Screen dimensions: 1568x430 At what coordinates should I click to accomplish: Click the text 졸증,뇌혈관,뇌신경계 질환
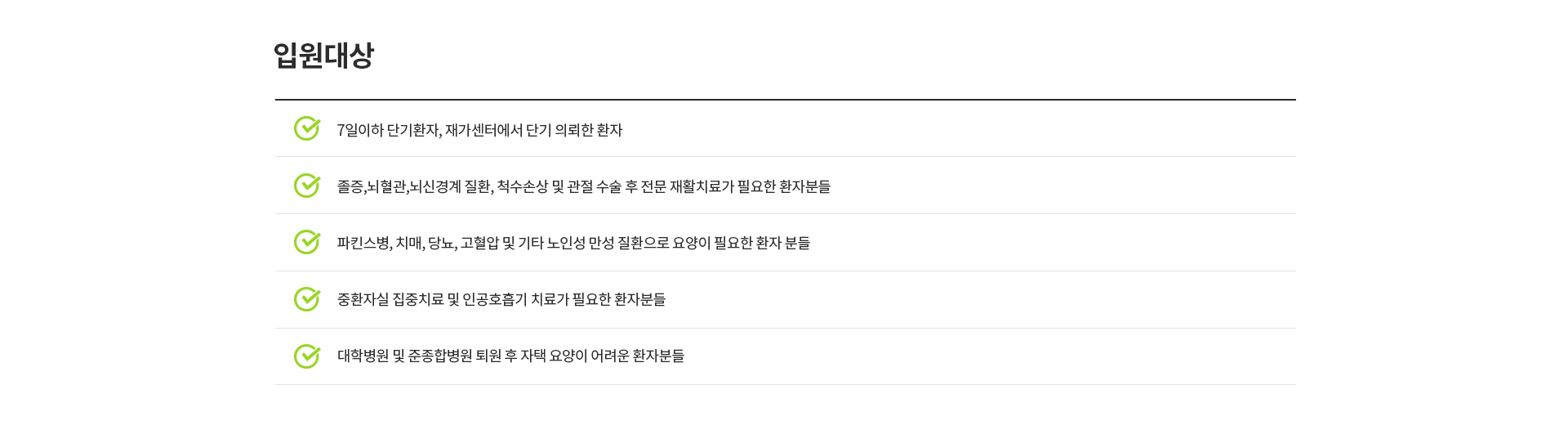414,186
